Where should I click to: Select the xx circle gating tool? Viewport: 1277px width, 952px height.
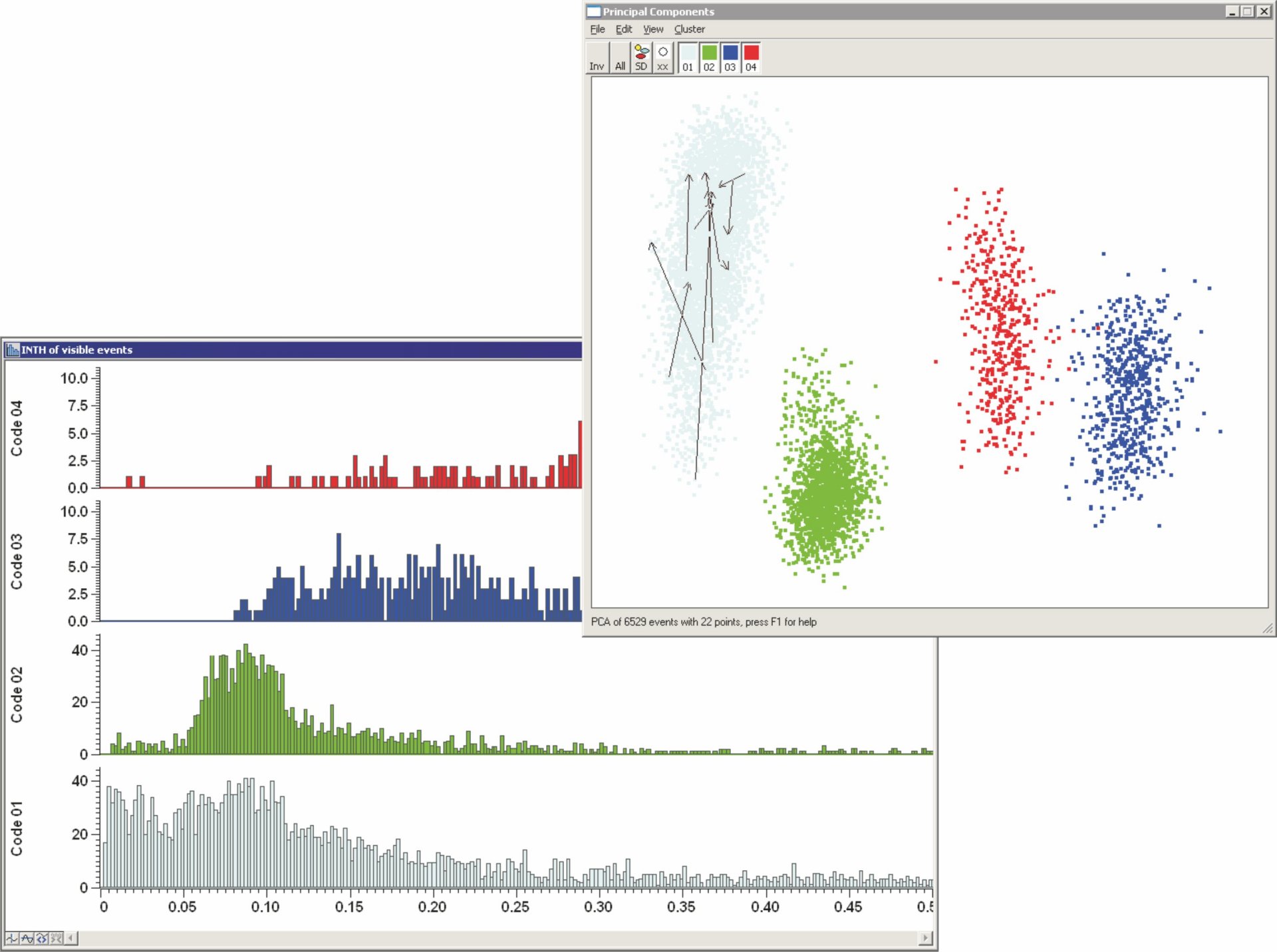click(x=661, y=58)
